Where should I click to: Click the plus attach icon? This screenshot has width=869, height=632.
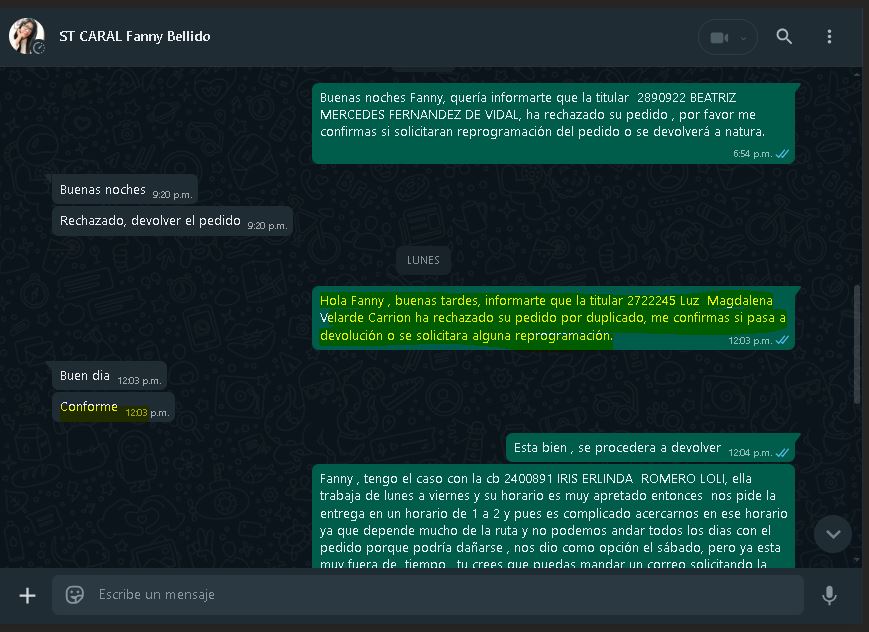(x=27, y=595)
